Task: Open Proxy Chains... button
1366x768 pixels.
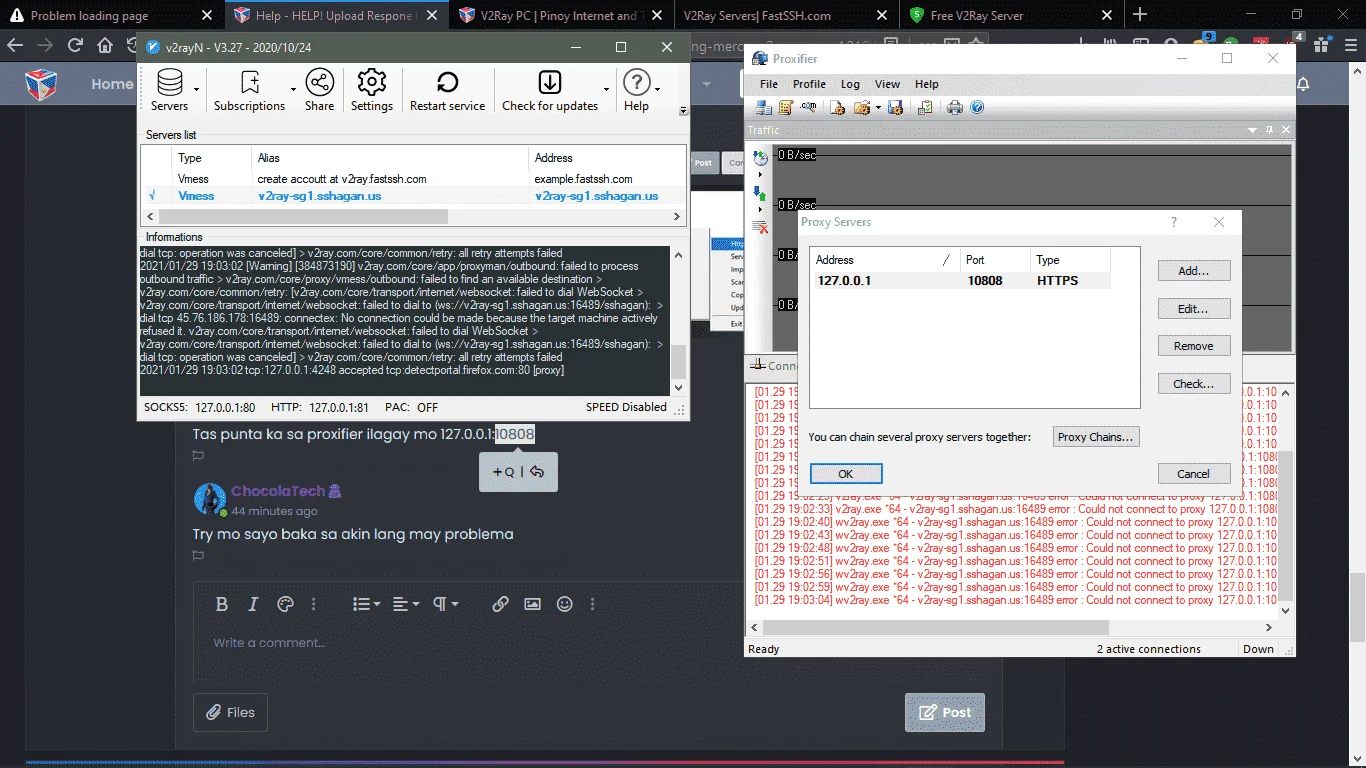Action: tap(1096, 437)
